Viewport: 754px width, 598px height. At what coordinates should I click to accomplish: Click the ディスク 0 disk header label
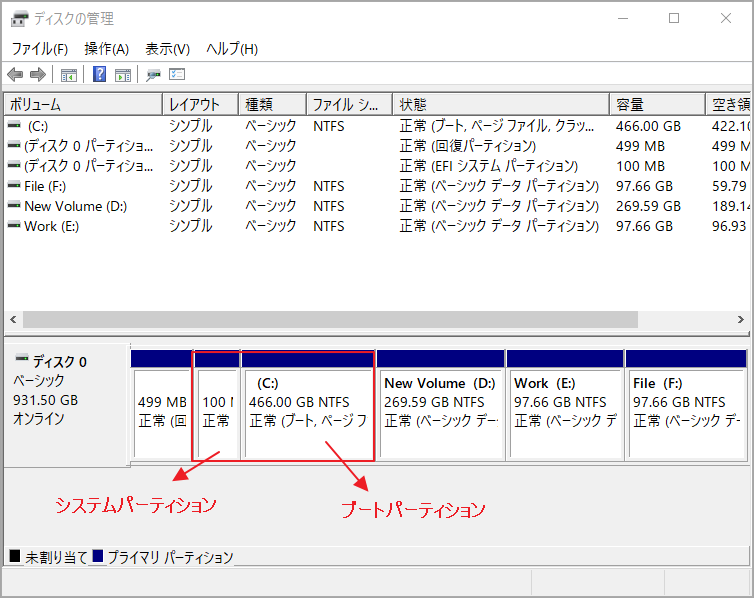pos(60,361)
